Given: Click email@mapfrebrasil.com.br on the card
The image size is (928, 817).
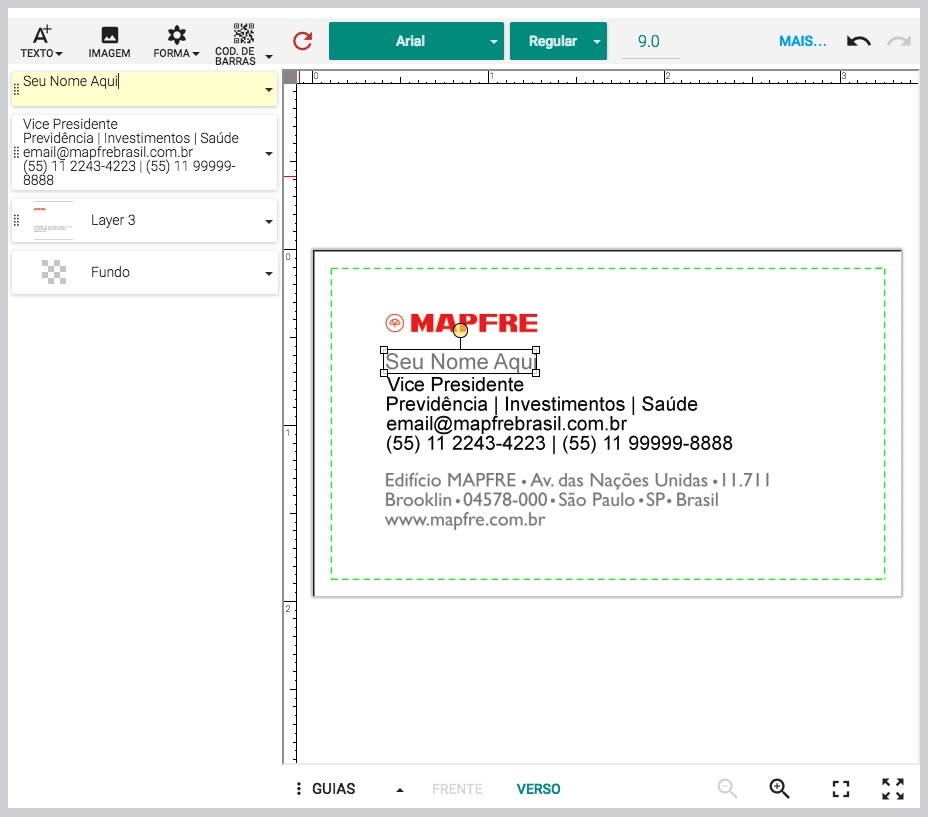Looking at the screenshot, I should click(x=506, y=424).
